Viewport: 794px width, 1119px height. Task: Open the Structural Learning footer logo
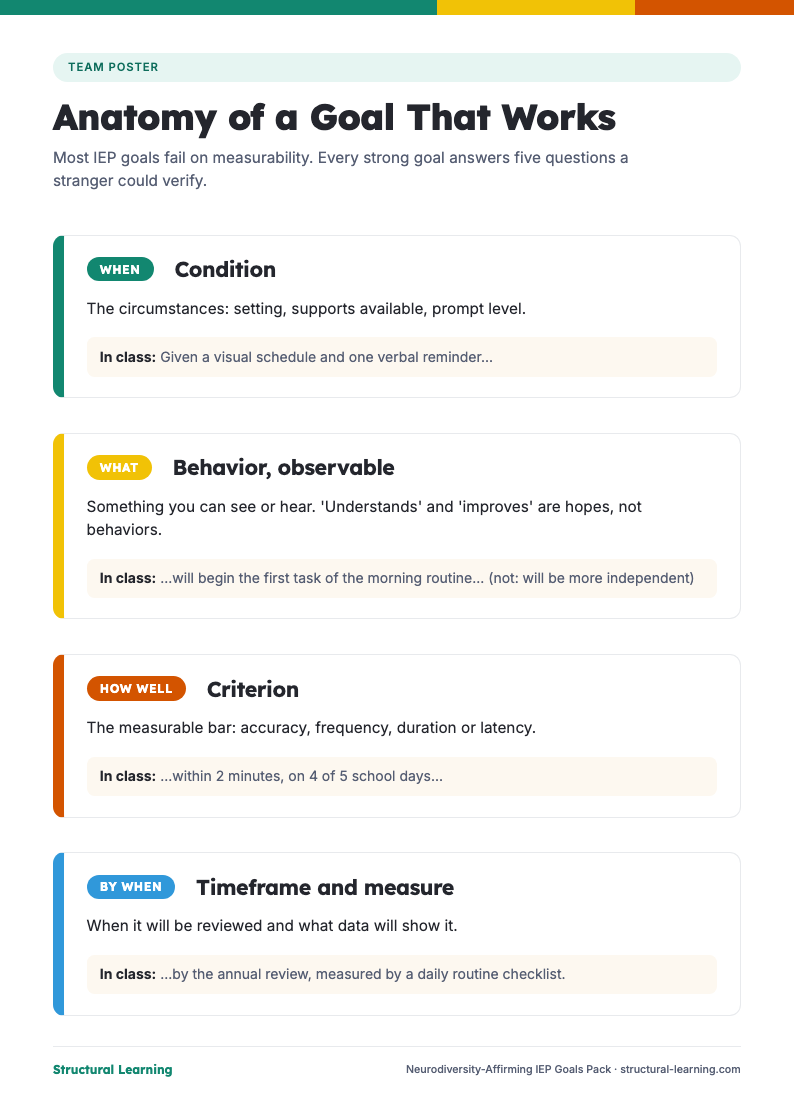click(x=113, y=1069)
